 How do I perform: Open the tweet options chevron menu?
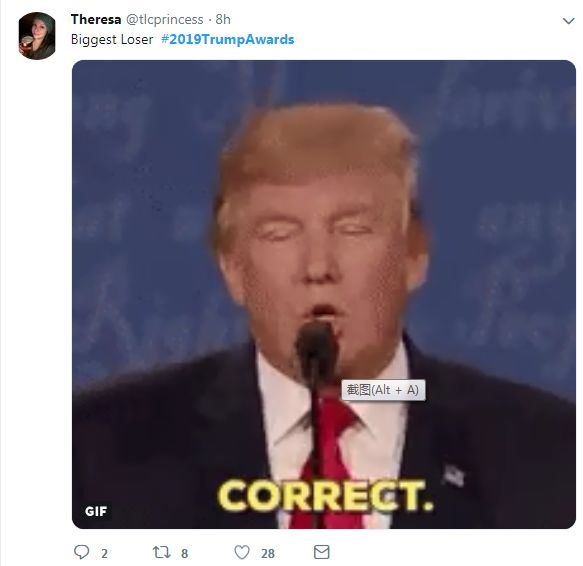(x=568, y=21)
